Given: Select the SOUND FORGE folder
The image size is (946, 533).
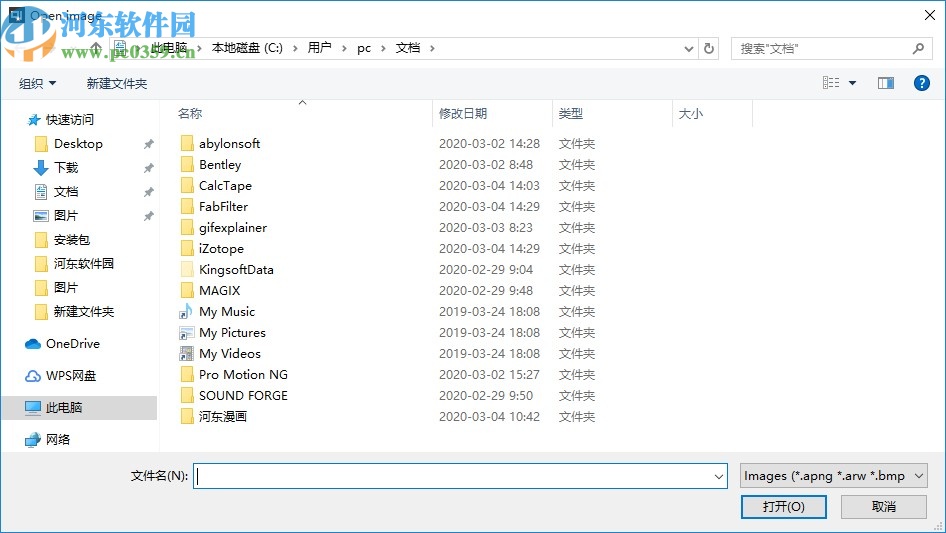Looking at the screenshot, I should (x=243, y=395).
